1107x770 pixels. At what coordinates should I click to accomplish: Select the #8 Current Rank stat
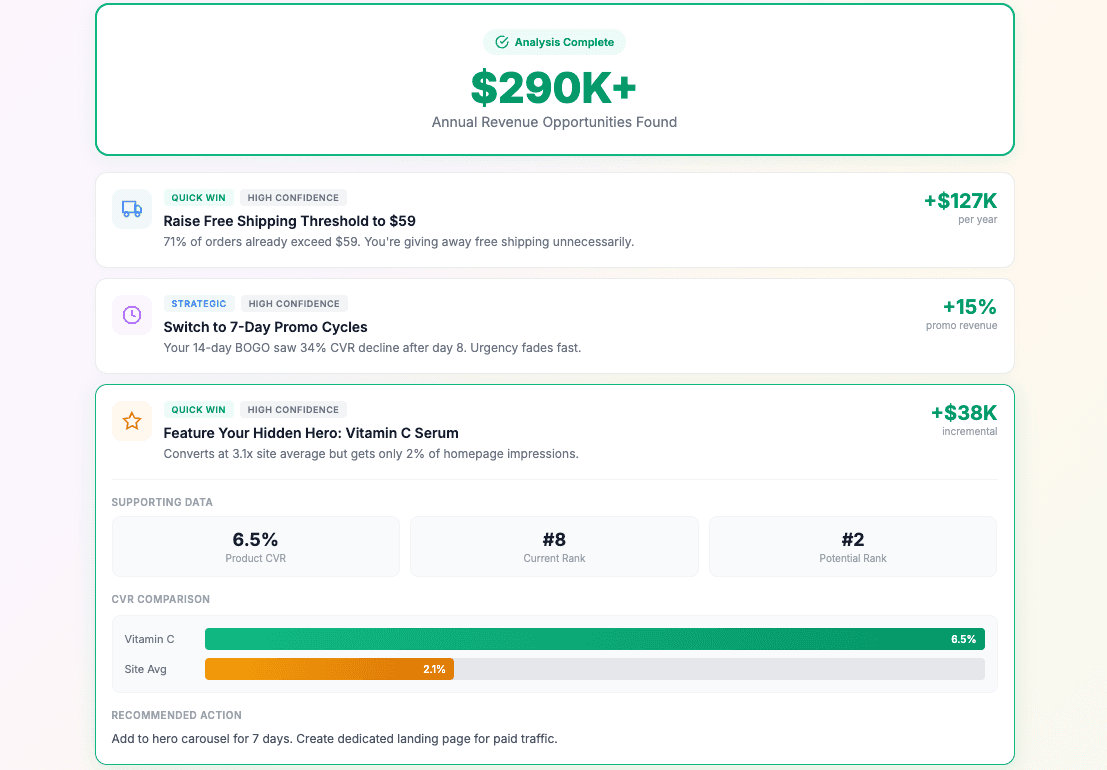554,545
